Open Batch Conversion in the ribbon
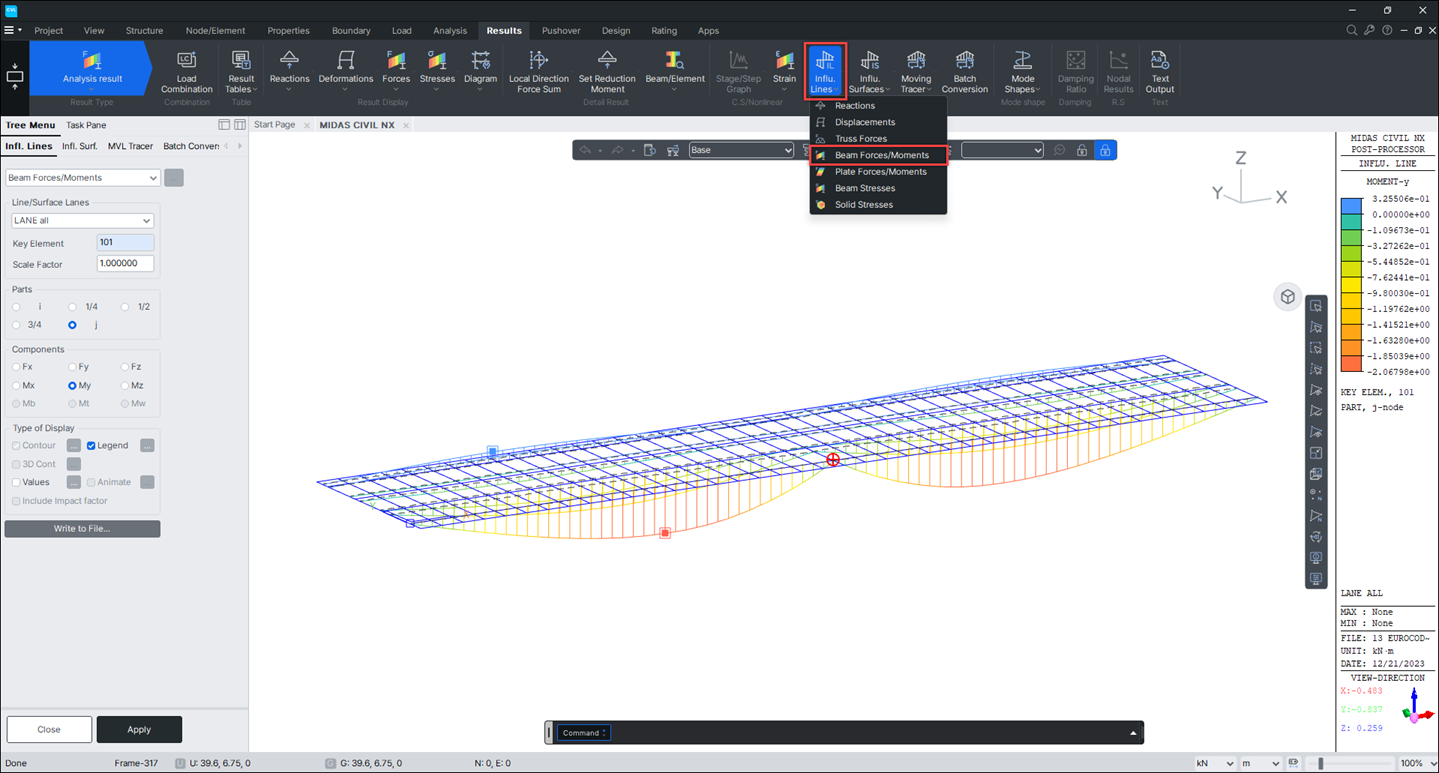This screenshot has height=773, width=1439. click(x=965, y=72)
